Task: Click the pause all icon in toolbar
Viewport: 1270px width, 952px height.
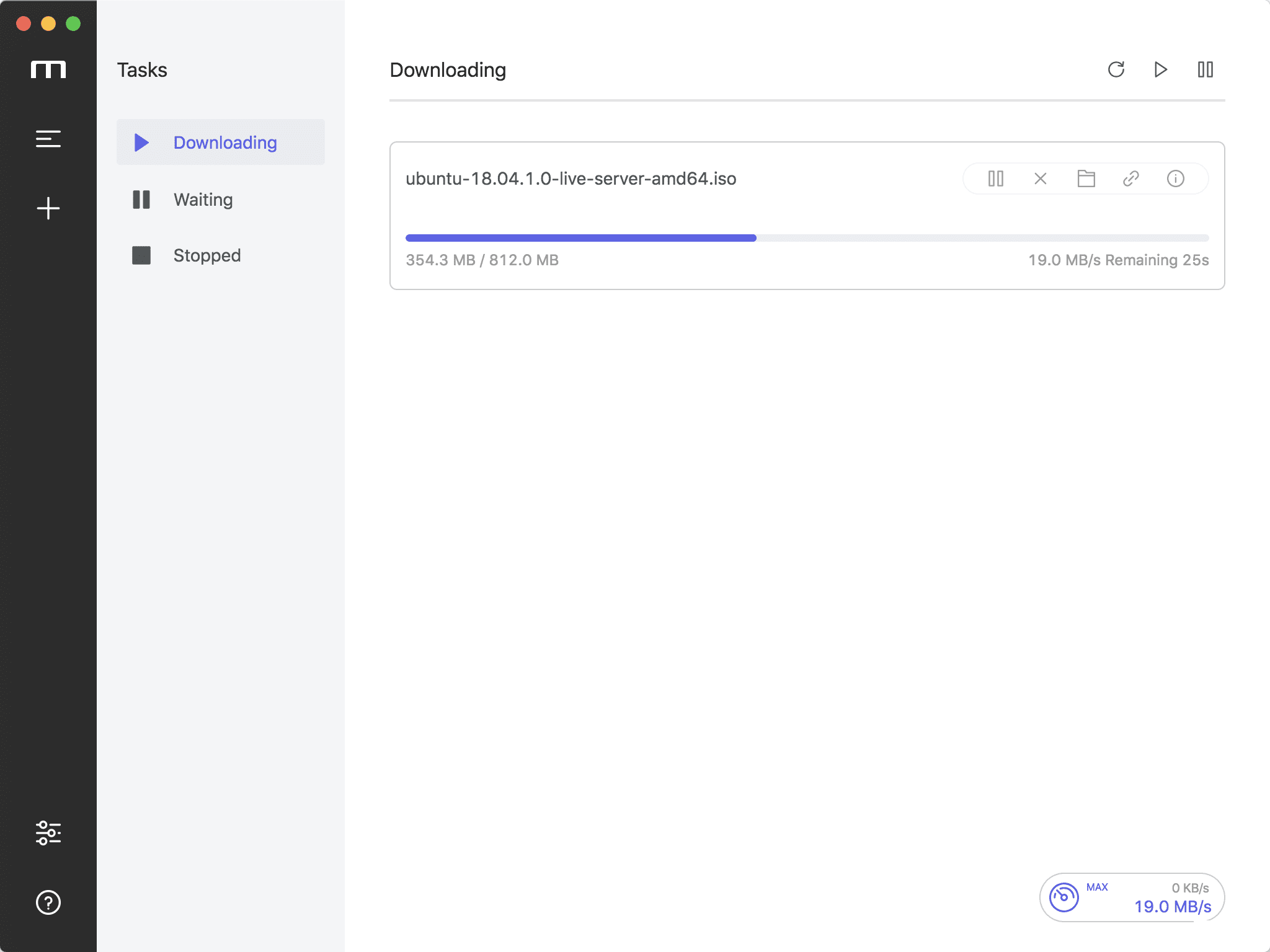Action: (1205, 69)
